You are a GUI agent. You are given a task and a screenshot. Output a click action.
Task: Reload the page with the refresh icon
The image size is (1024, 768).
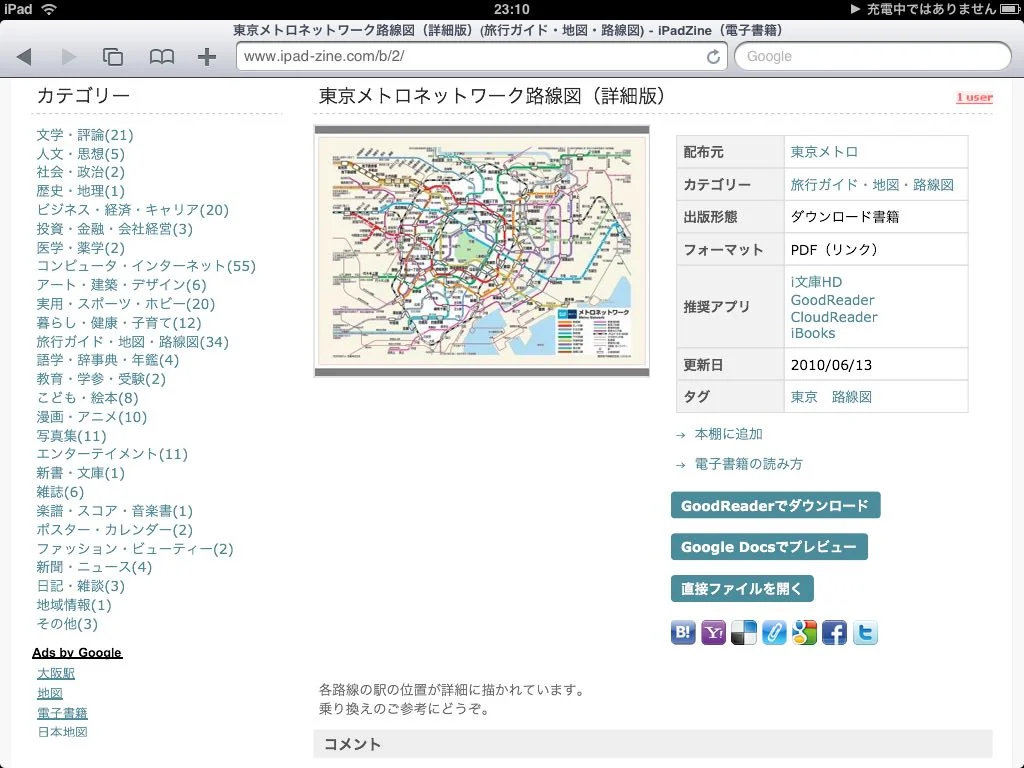(713, 57)
